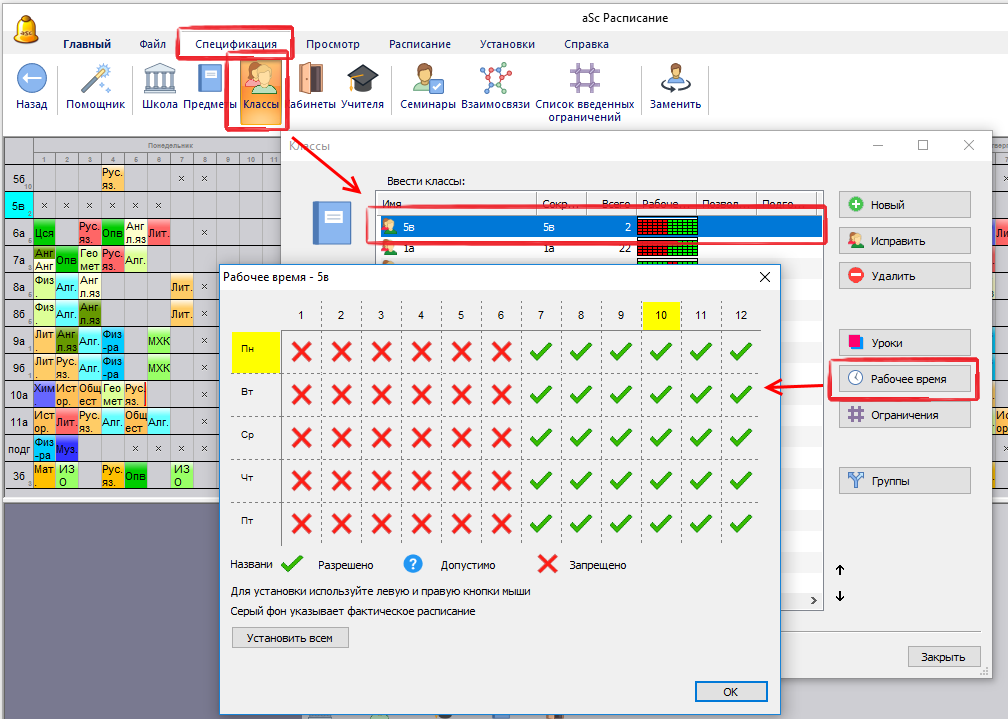Open Семинары from the toolbar
Image resolution: width=1008 pixels, height=719 pixels.
[428, 79]
